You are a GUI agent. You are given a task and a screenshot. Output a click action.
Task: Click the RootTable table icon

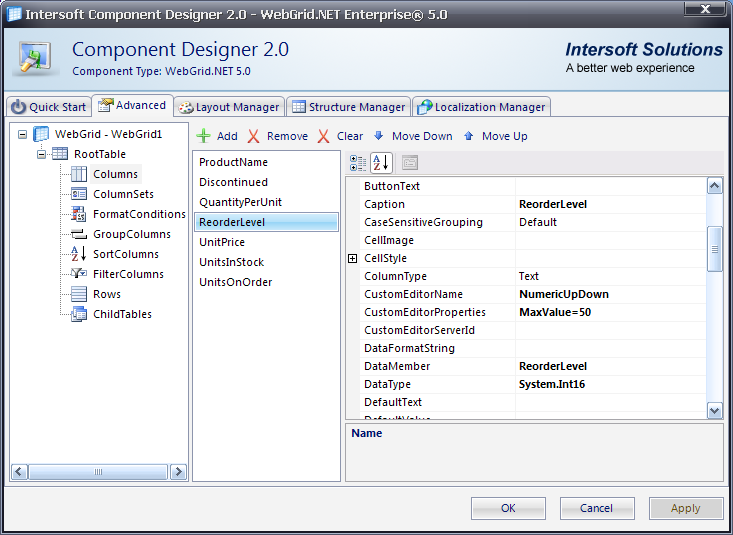60,154
